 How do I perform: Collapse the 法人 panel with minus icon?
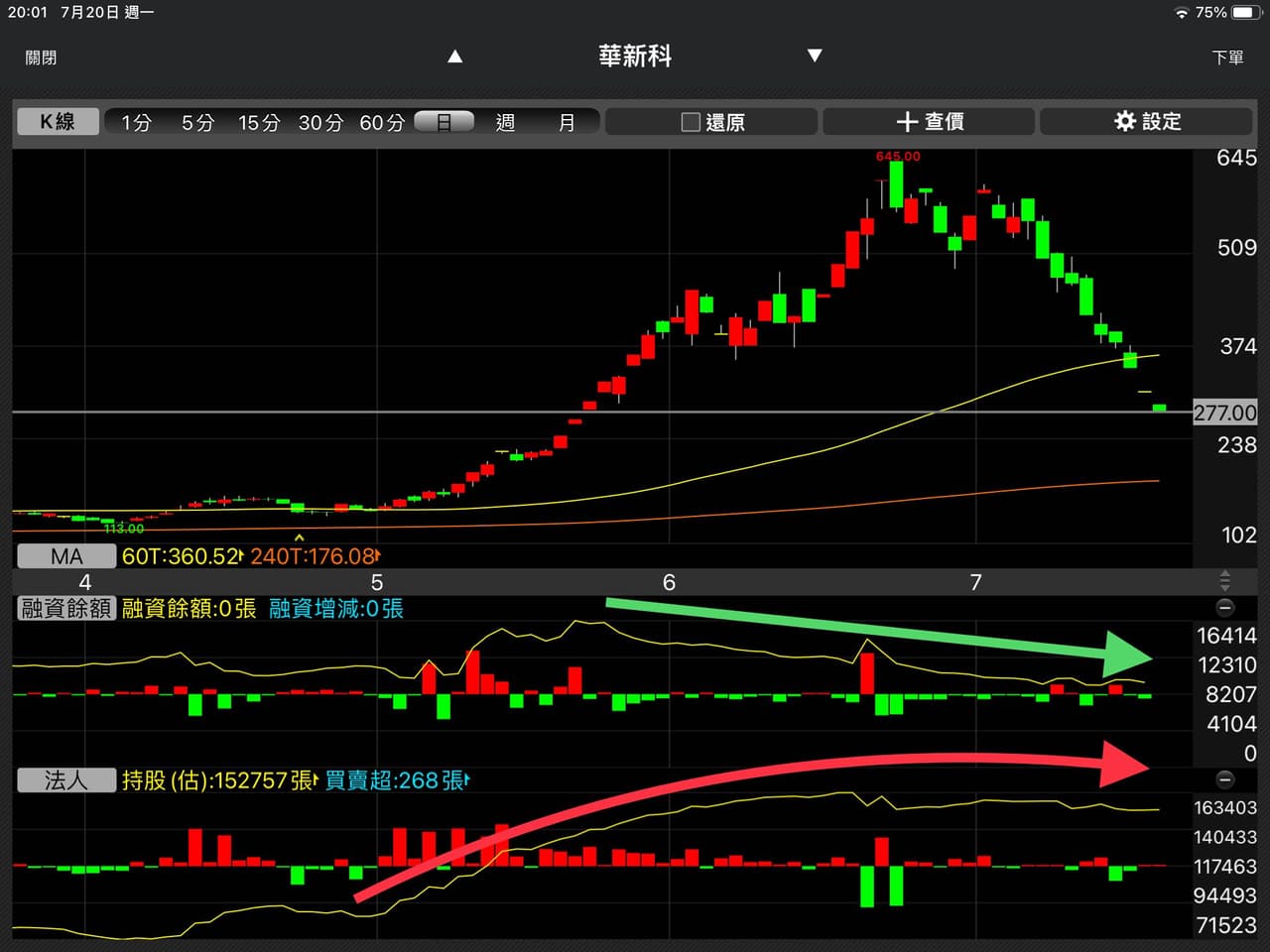click(x=1225, y=778)
